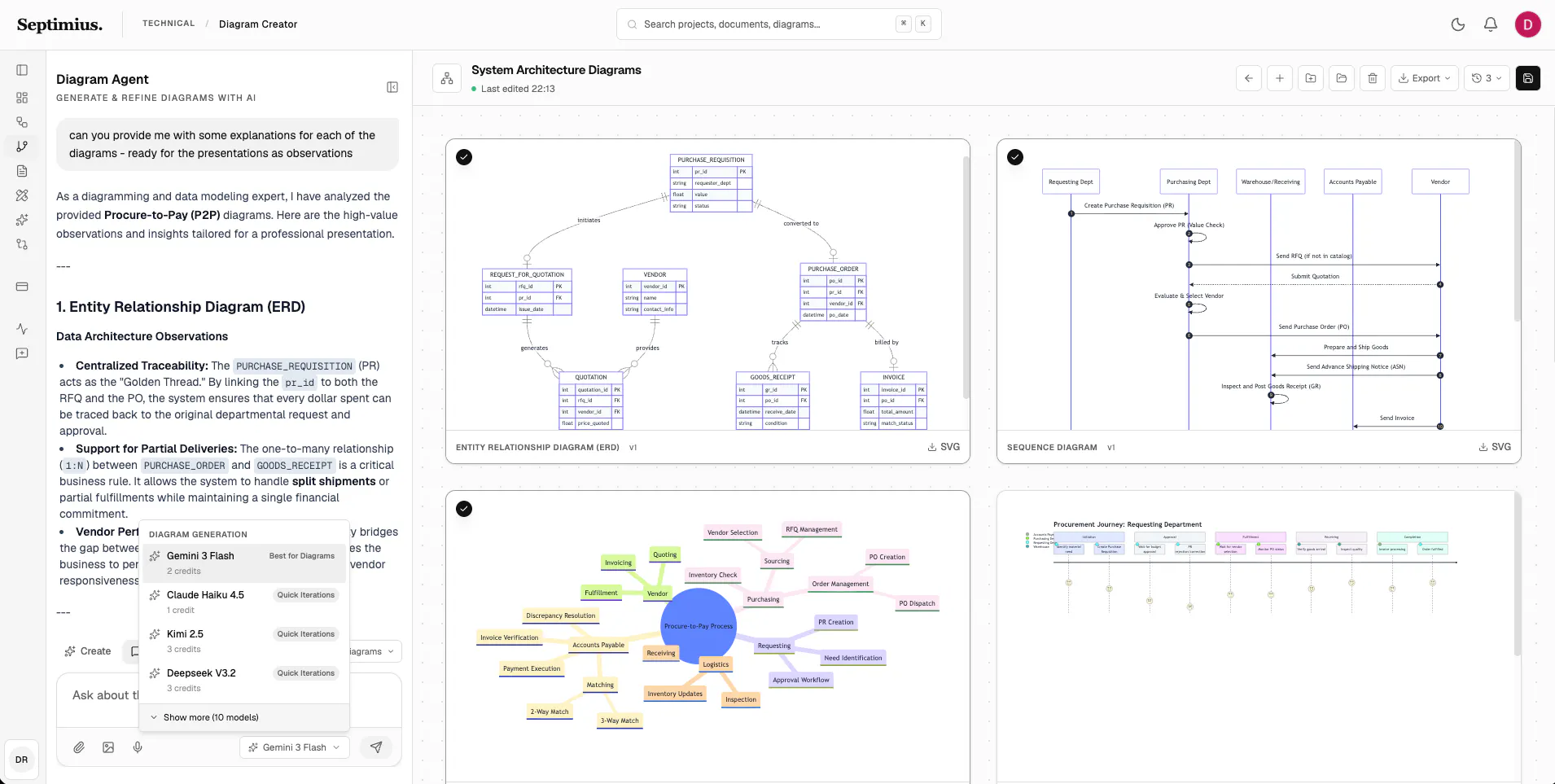The height and width of the screenshot is (784, 1555).
Task: Click the TECHNICAL breadcrumb link
Action: (x=169, y=24)
